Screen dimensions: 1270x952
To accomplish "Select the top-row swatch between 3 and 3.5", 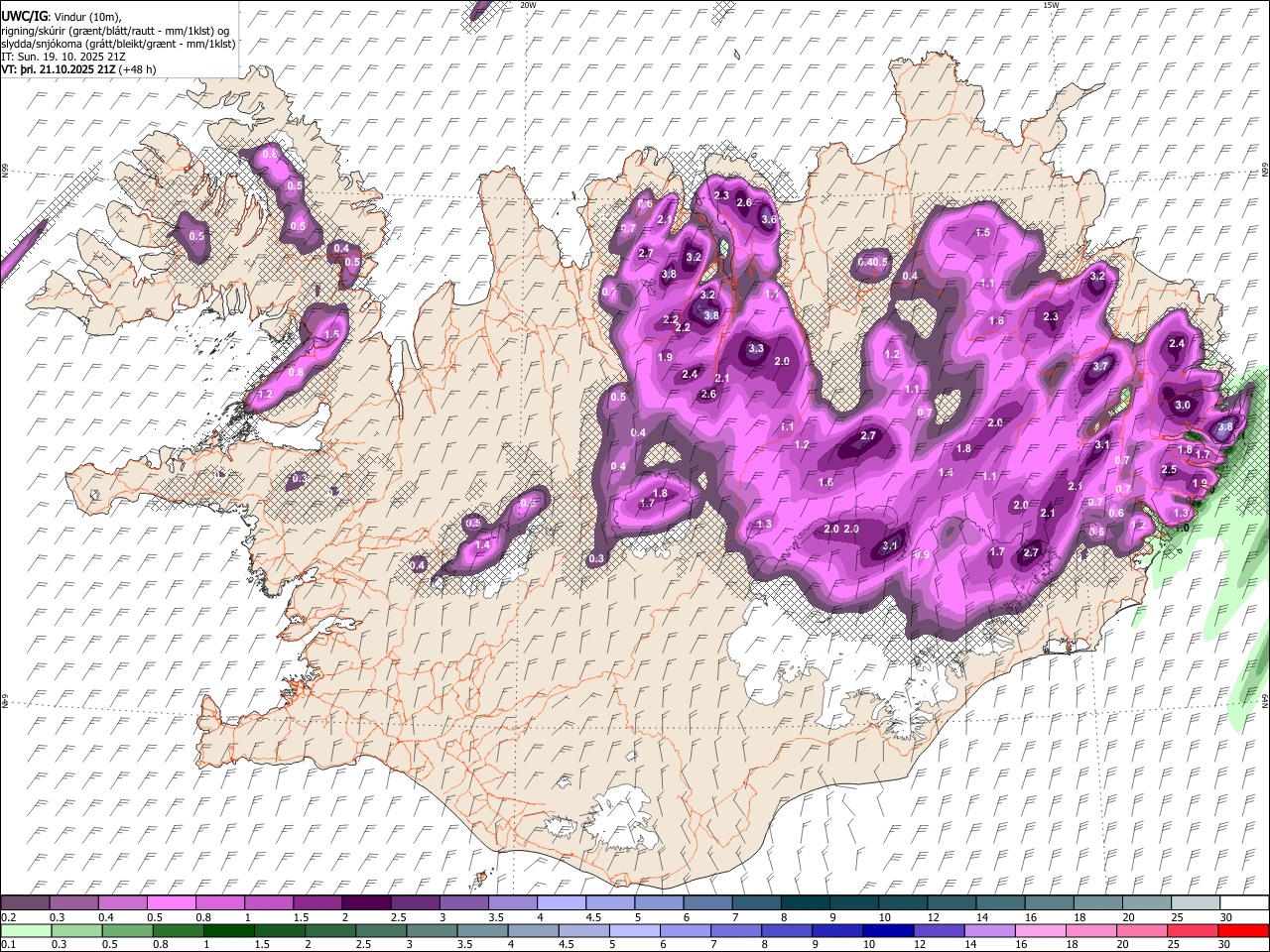I will pos(463,902).
